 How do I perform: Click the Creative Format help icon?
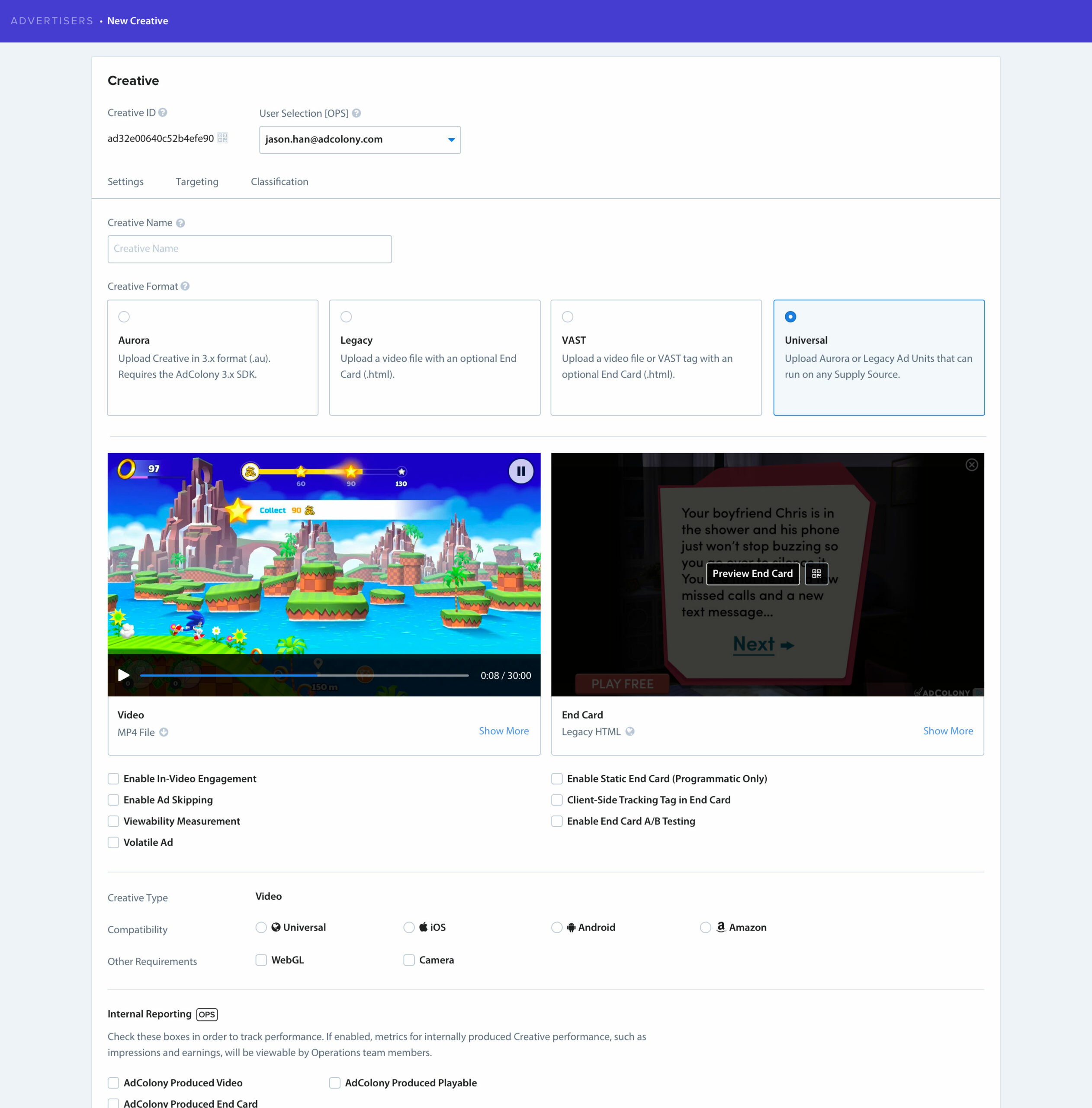click(x=185, y=286)
